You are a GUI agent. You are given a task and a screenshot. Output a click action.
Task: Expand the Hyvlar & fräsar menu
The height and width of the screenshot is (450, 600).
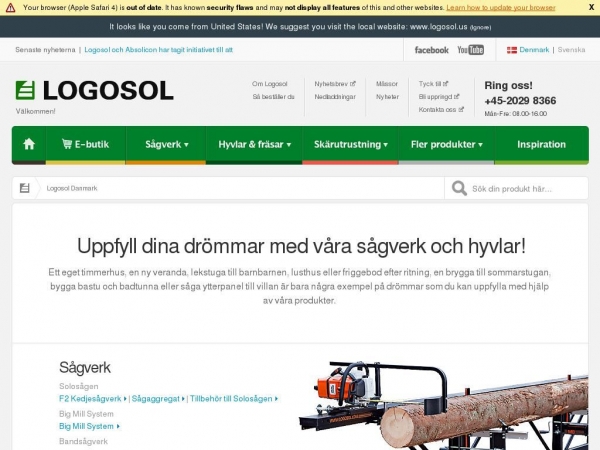click(x=254, y=144)
